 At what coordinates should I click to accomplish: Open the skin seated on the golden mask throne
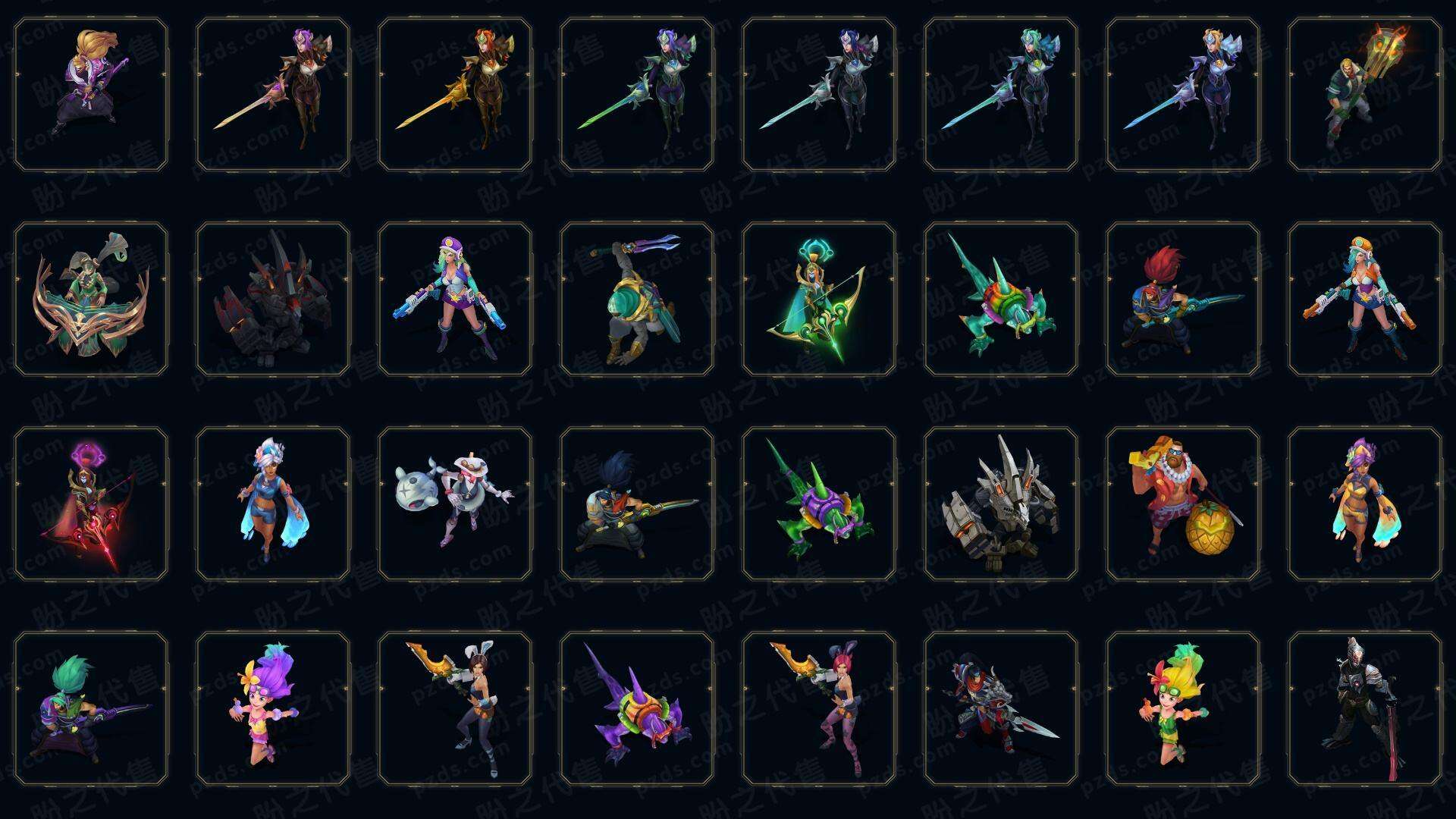click(x=91, y=299)
